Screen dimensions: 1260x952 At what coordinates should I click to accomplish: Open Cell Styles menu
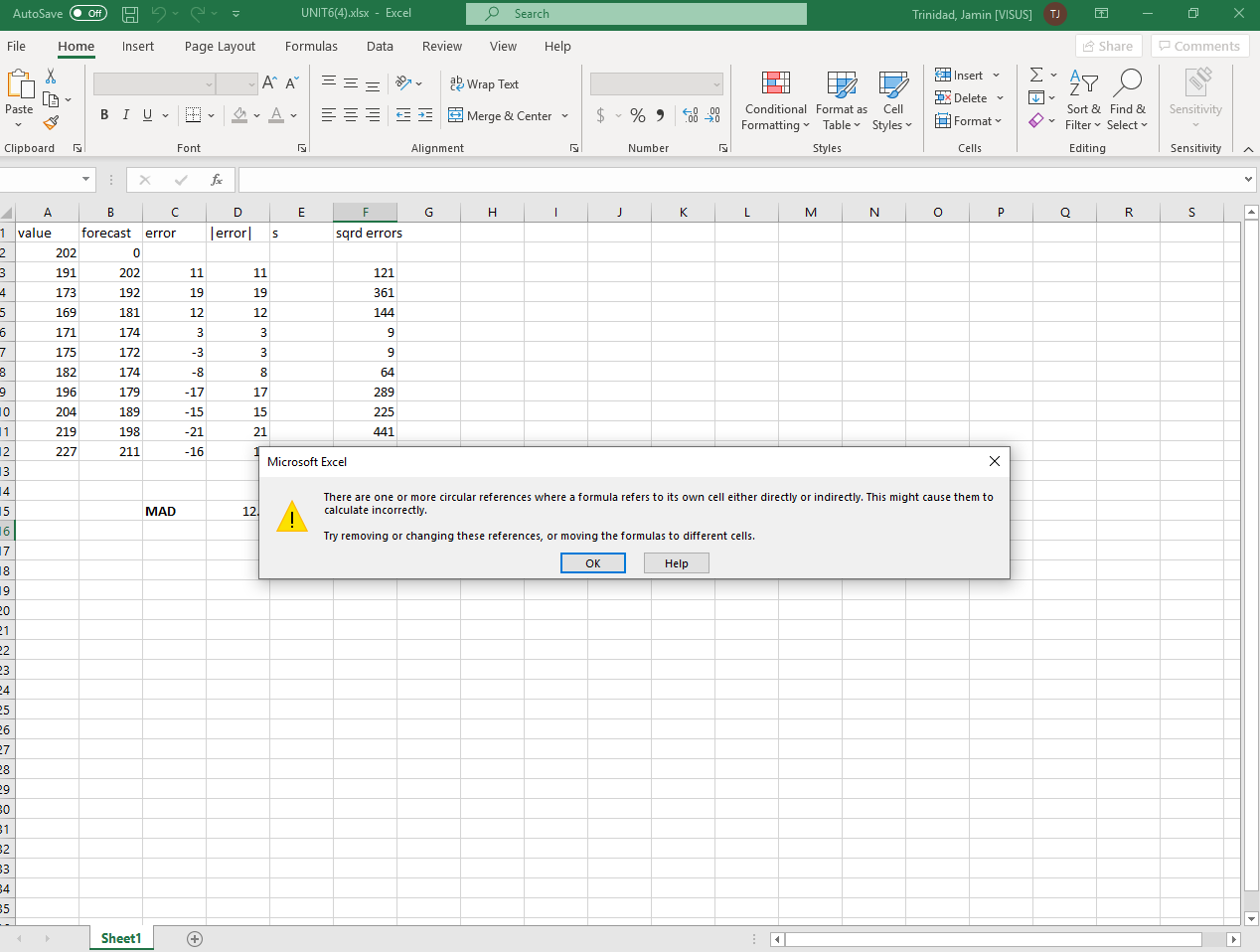tap(892, 99)
